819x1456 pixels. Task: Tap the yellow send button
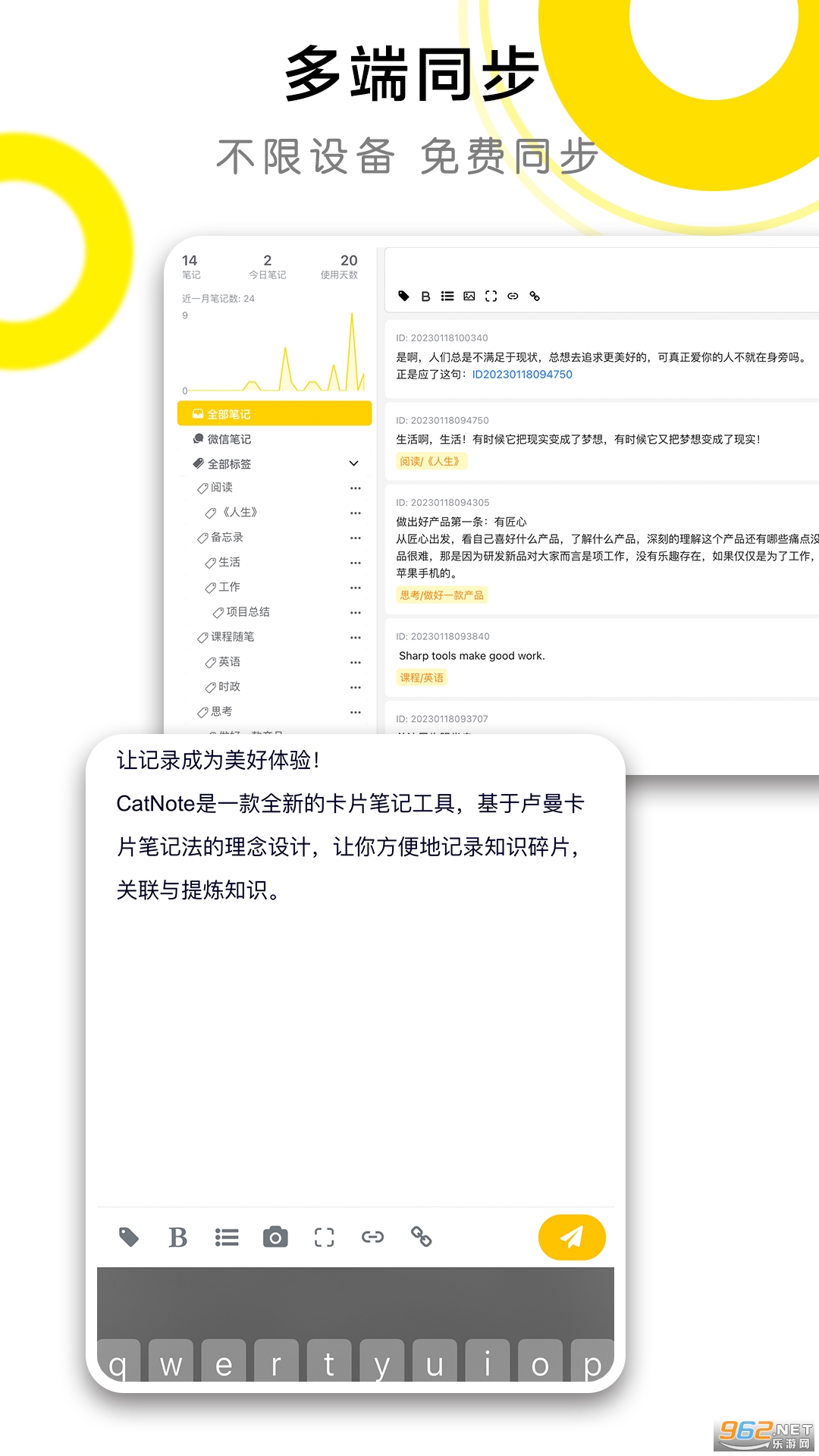(572, 1238)
